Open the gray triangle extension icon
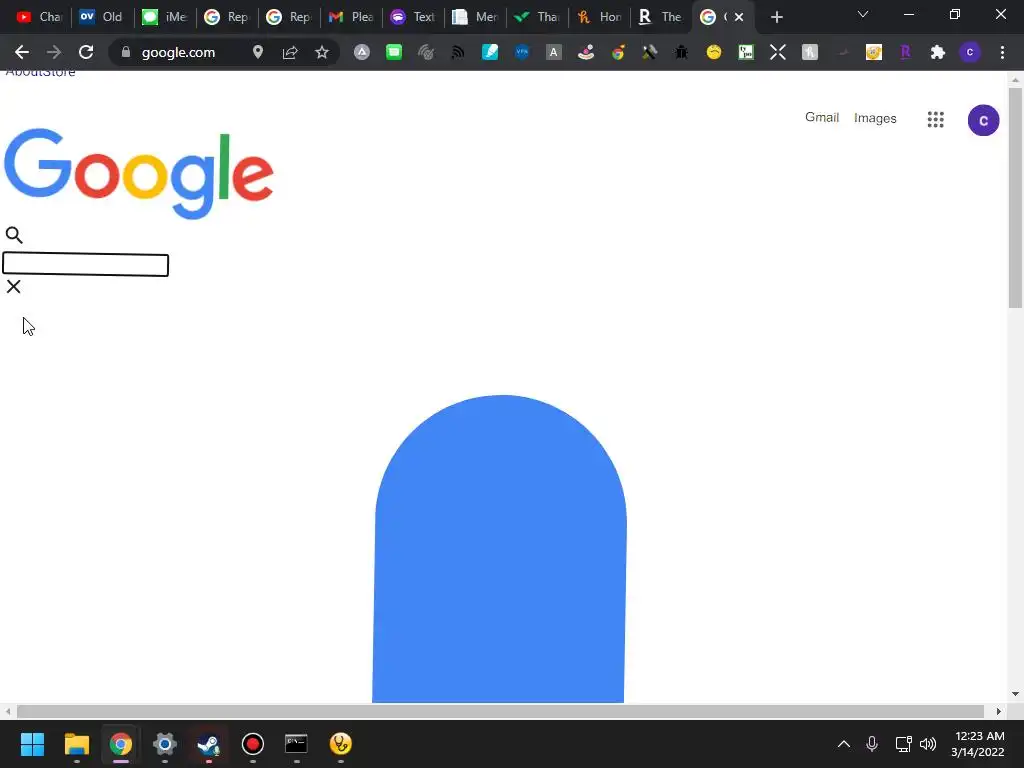This screenshot has width=1024, height=768. click(x=362, y=52)
